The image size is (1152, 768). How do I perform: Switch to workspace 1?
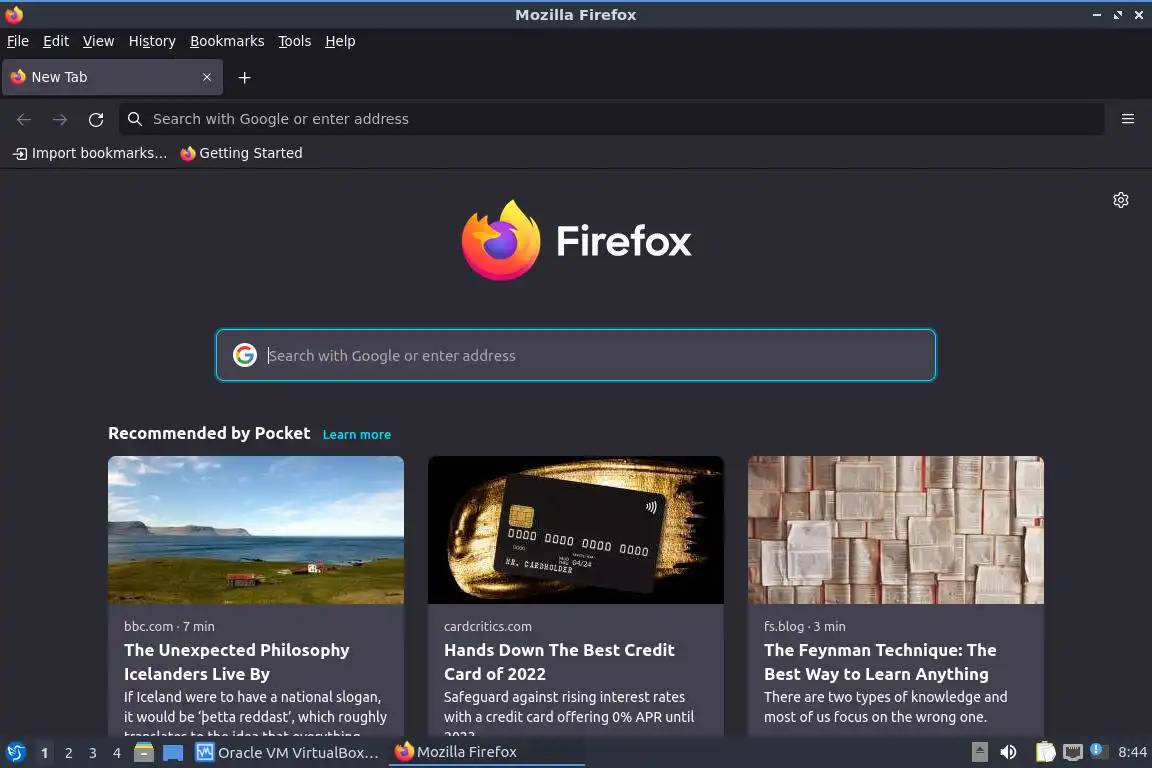[44, 753]
